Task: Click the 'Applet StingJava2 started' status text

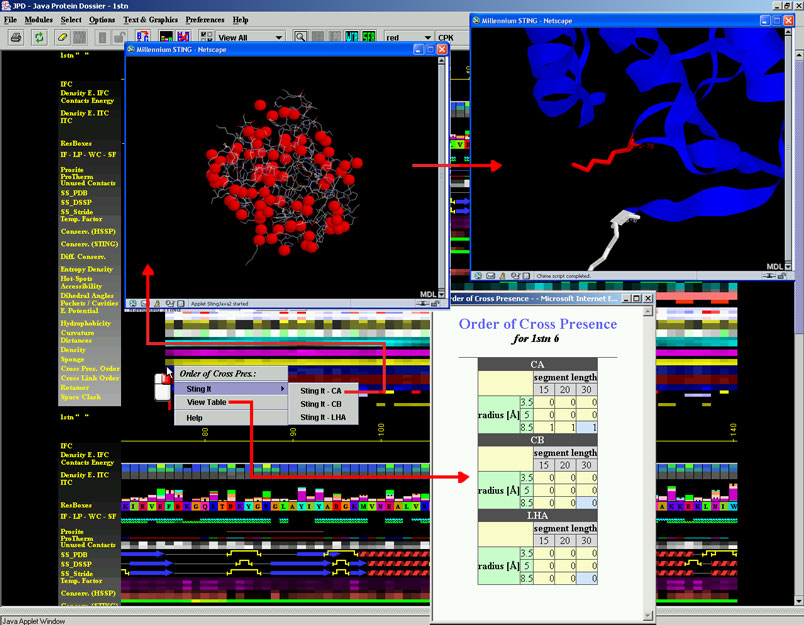Action: click(219, 304)
